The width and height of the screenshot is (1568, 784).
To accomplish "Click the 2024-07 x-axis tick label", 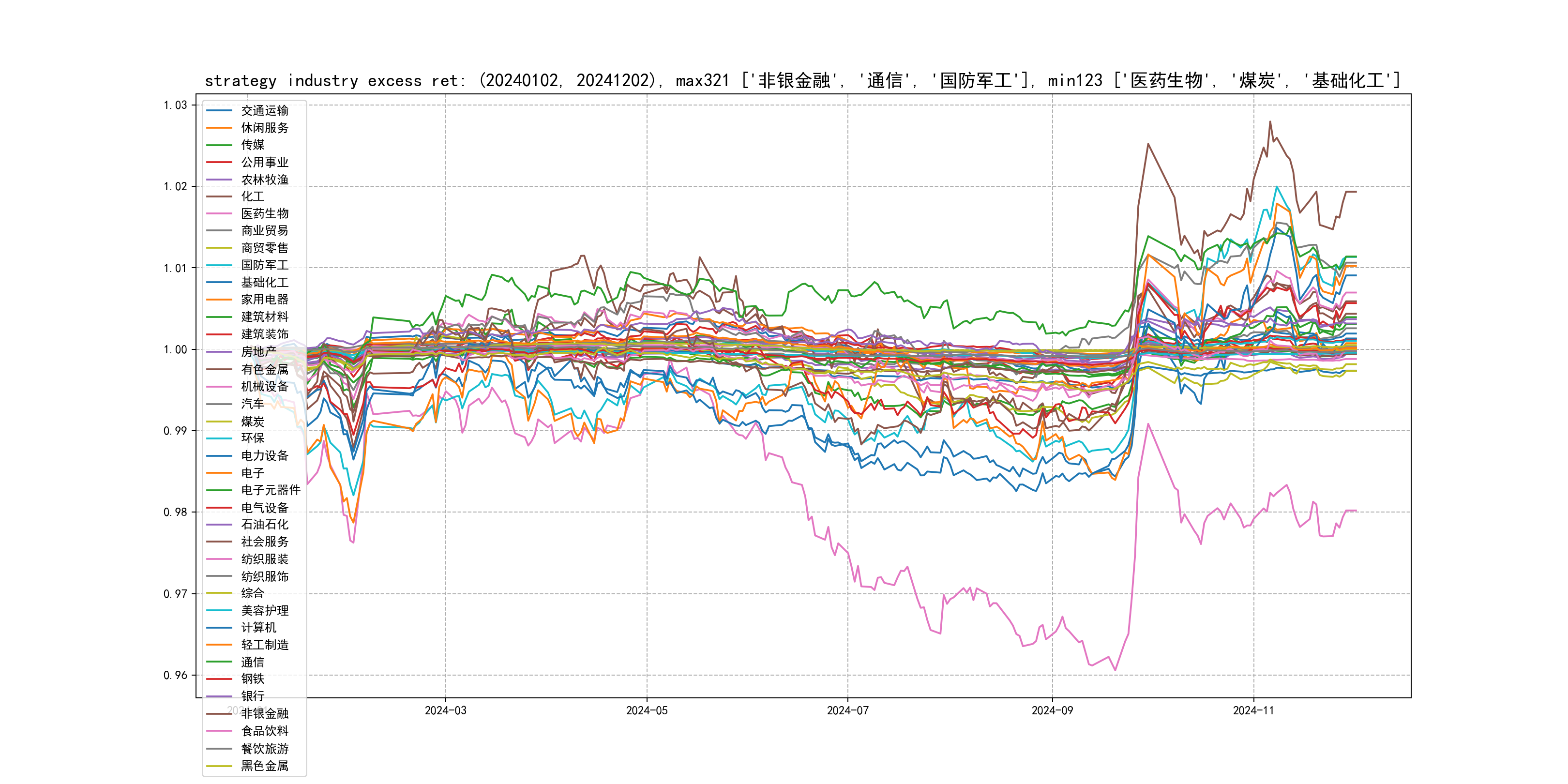I will coord(847,710).
